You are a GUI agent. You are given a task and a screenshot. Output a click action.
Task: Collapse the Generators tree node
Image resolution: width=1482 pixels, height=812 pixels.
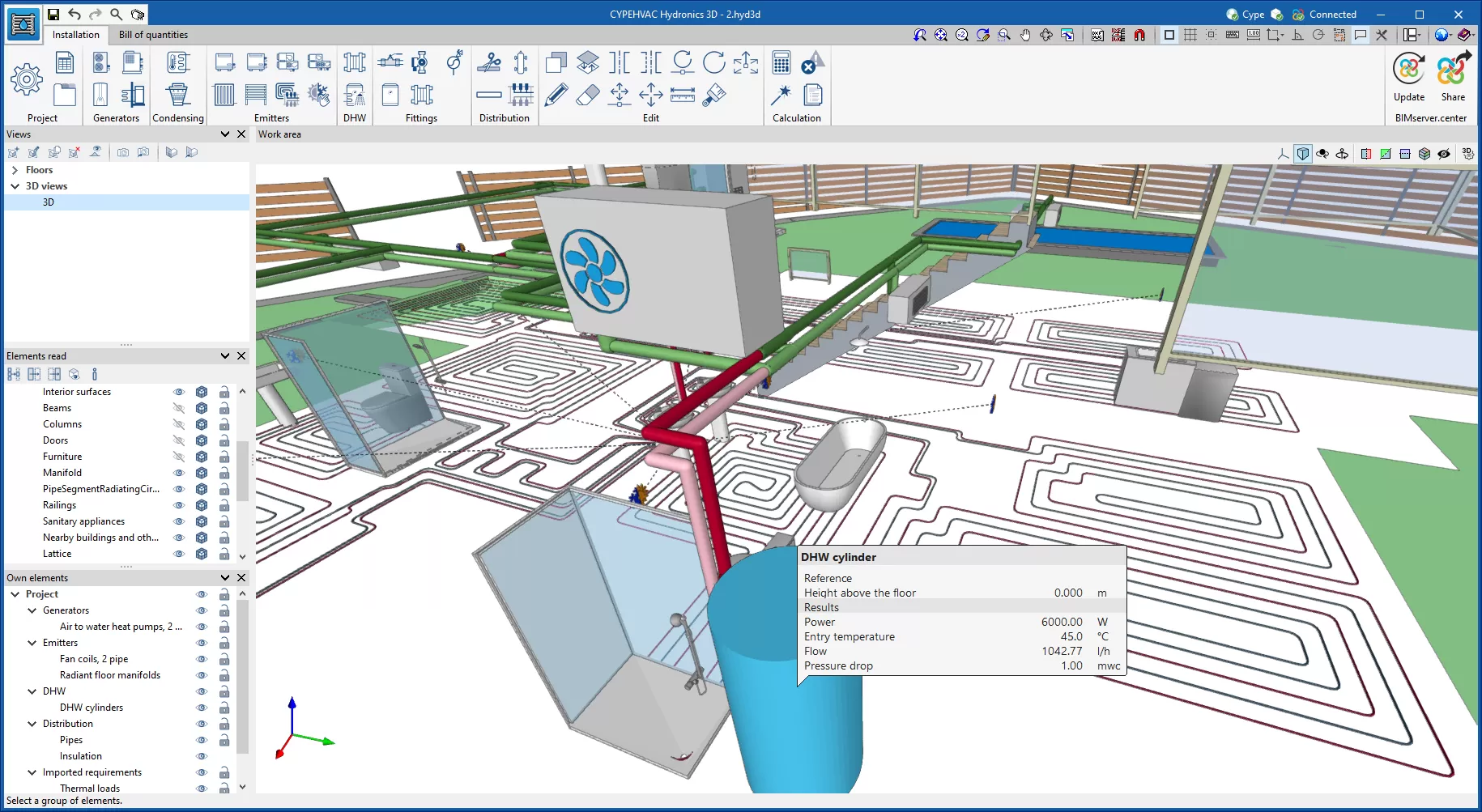32,610
